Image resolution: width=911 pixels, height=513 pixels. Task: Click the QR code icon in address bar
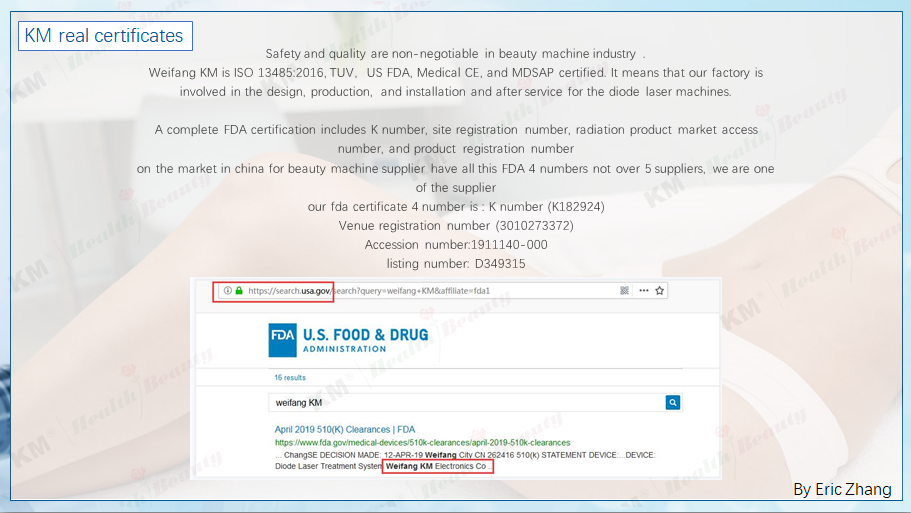pos(625,290)
